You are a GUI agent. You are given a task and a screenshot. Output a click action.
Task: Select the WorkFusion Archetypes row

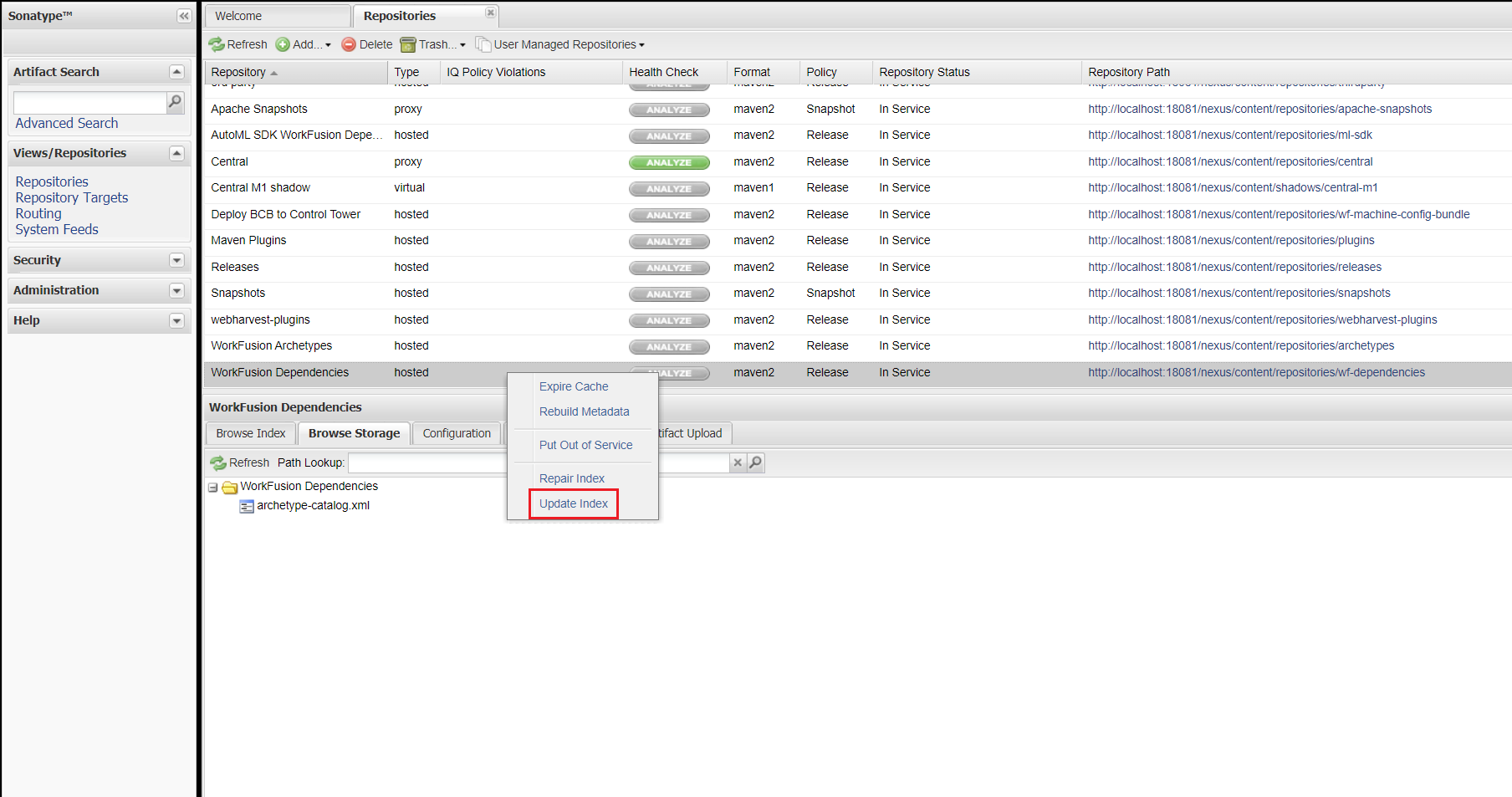[857, 346]
